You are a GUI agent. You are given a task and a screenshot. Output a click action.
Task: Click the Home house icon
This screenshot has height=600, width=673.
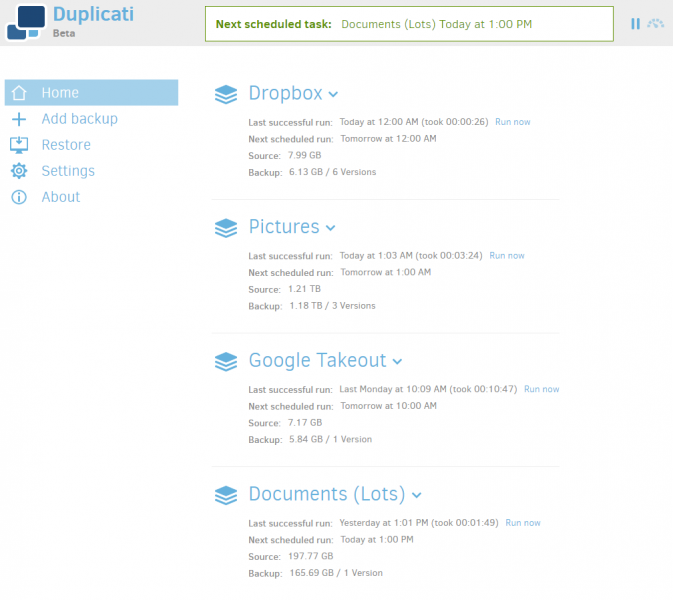coord(19,92)
